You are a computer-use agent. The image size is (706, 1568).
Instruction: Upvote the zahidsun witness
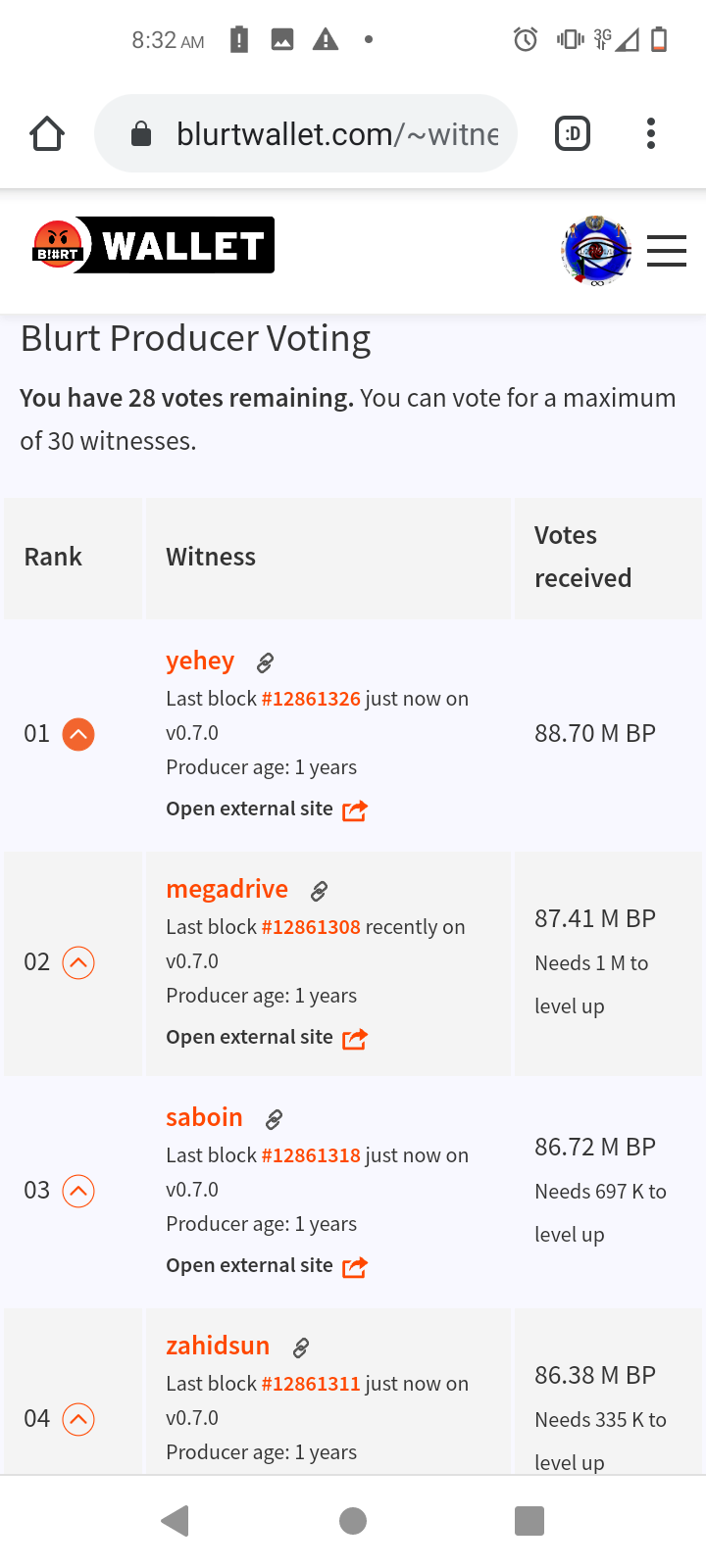point(78,1419)
